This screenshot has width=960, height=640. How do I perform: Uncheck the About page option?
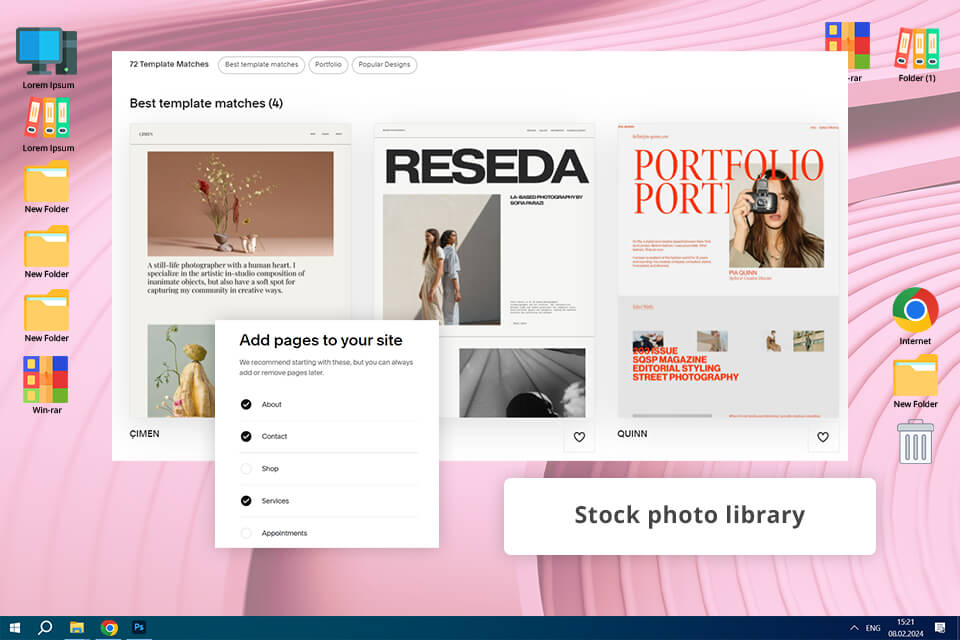tap(246, 404)
